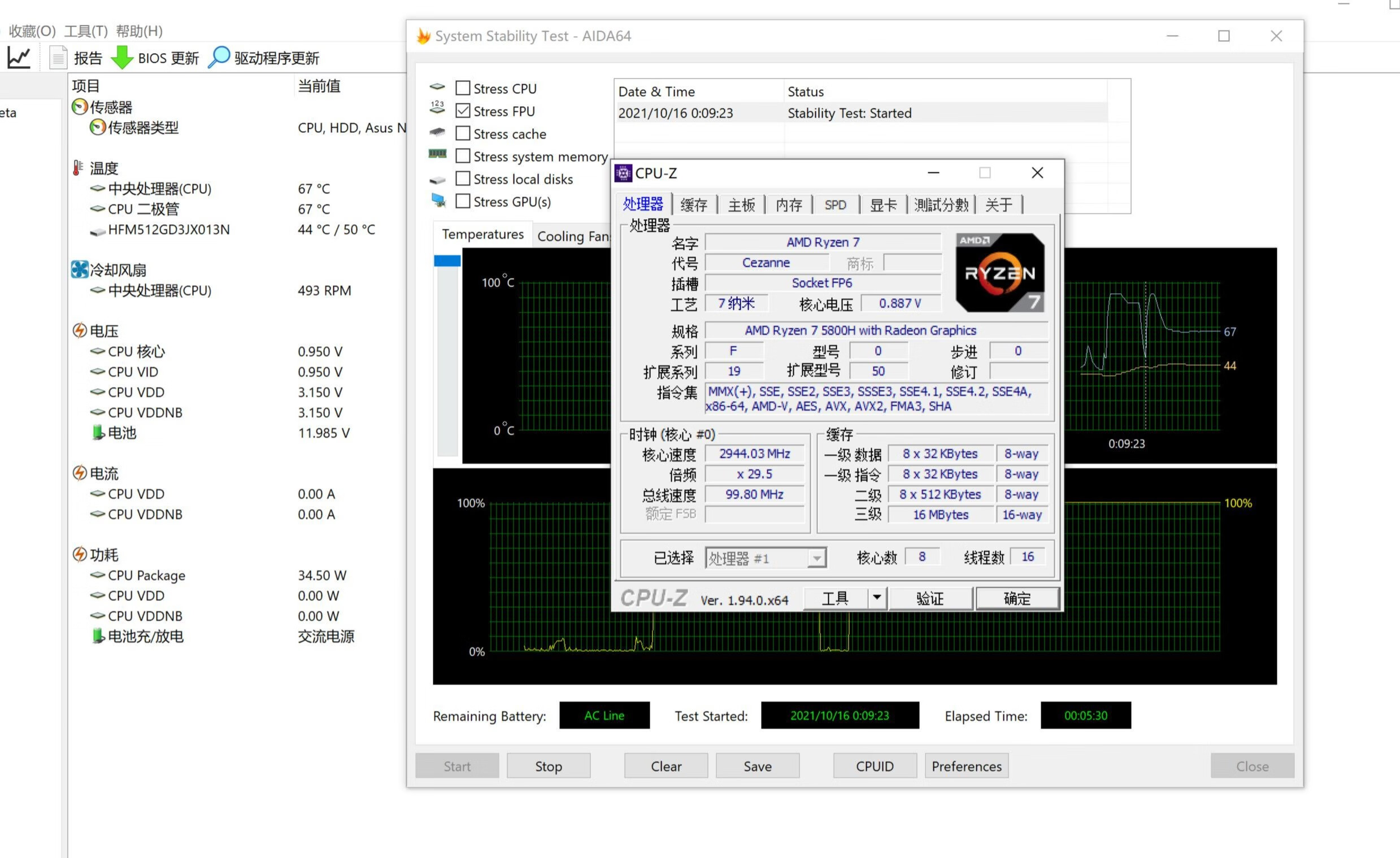Switch to the 測試分數 tab in CPU-Z
Viewport: 1400px width, 858px height.
941,204
